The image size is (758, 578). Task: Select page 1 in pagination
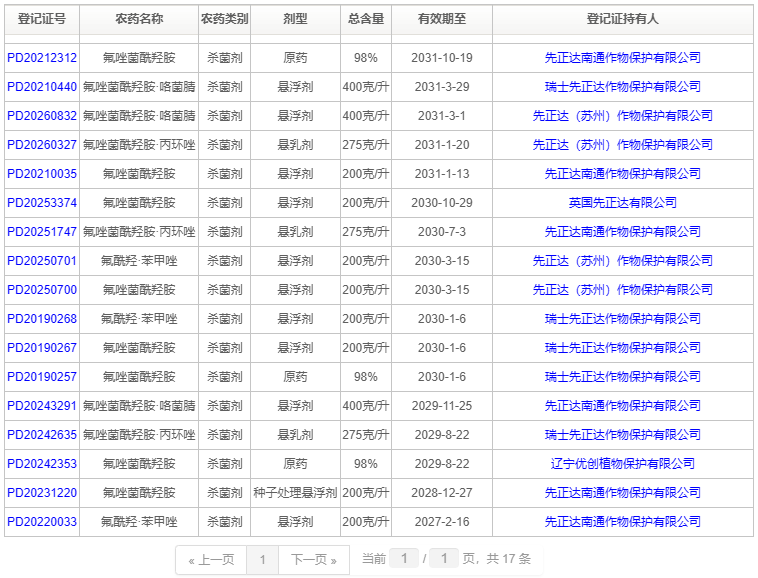[262, 560]
